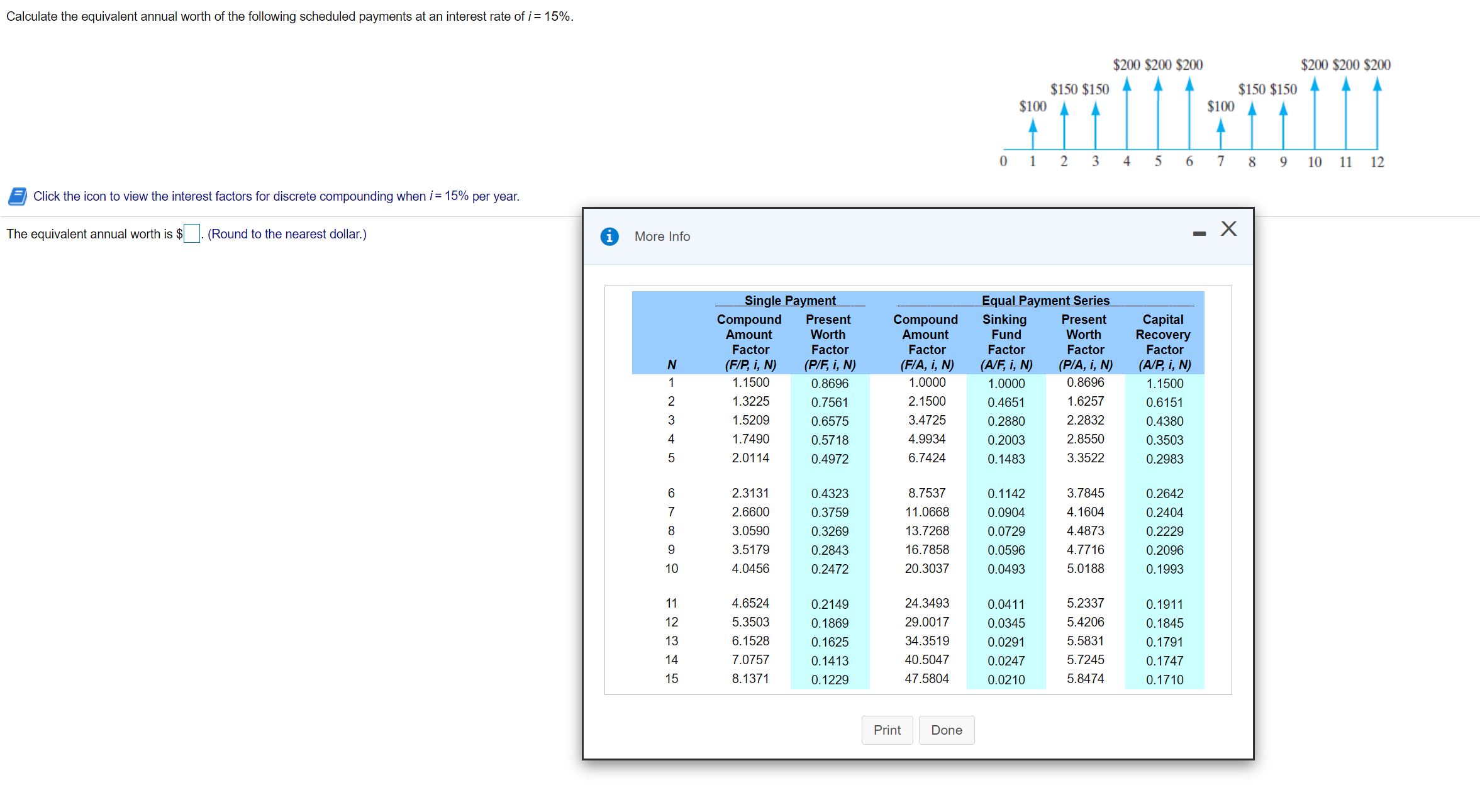1480x812 pixels.
Task: Select value 8.1371 in the last row
Action: 750,679
